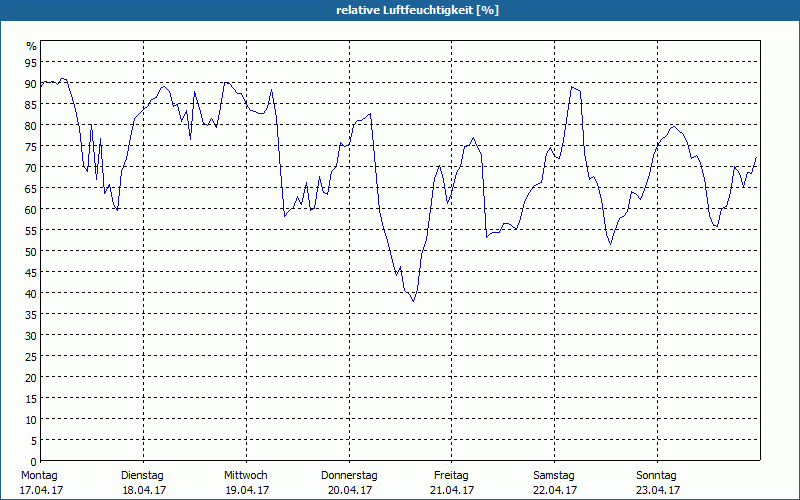Click the y-axis value 25
The height and width of the screenshot is (500, 800).
[x=31, y=357]
